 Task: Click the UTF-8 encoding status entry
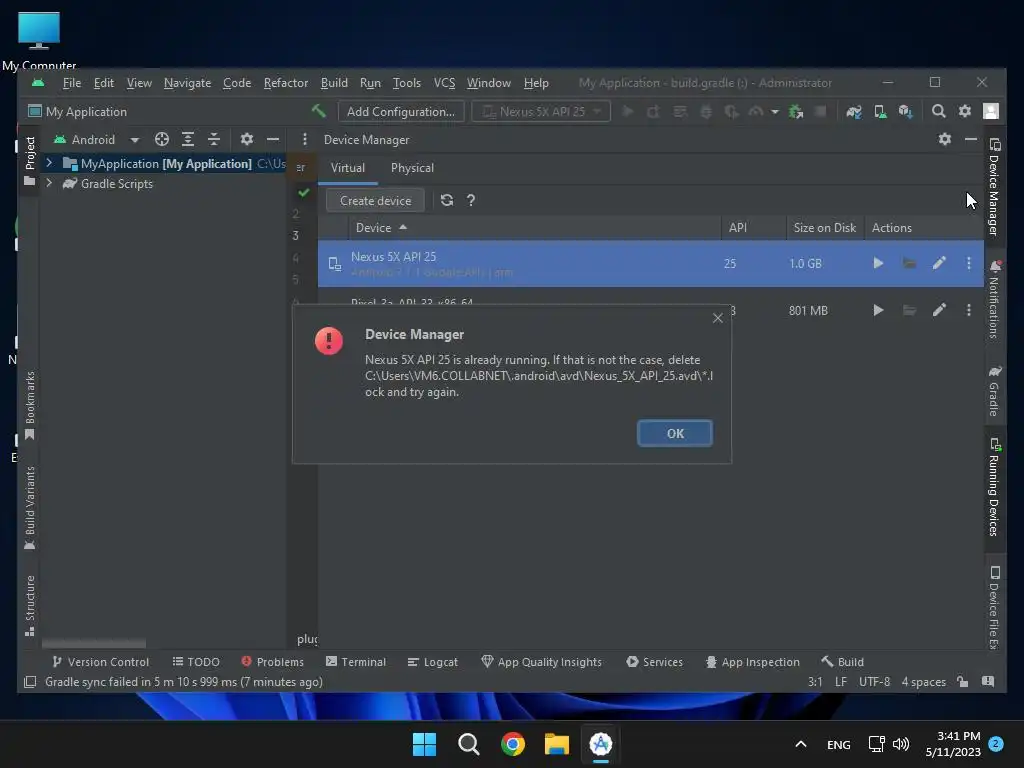tap(874, 682)
